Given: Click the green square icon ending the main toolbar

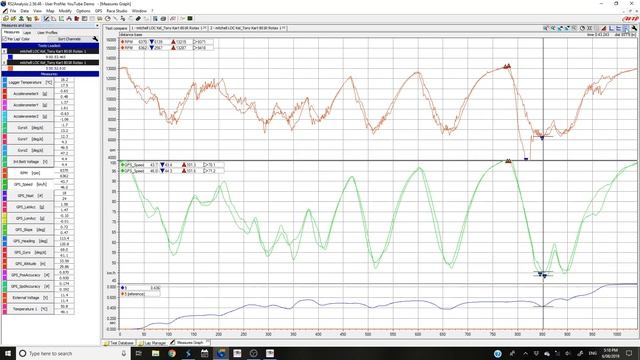Looking at the screenshot, I should click(190, 18).
